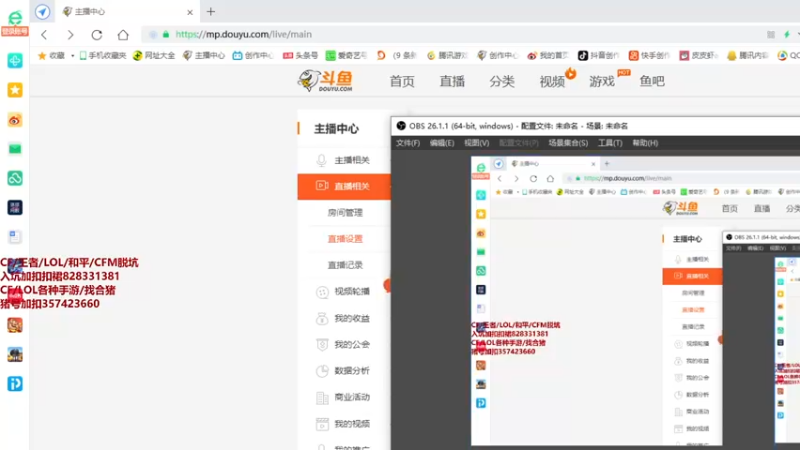Open the grid icon right of address bar
This screenshot has width=800, height=450.
pos(771,35)
